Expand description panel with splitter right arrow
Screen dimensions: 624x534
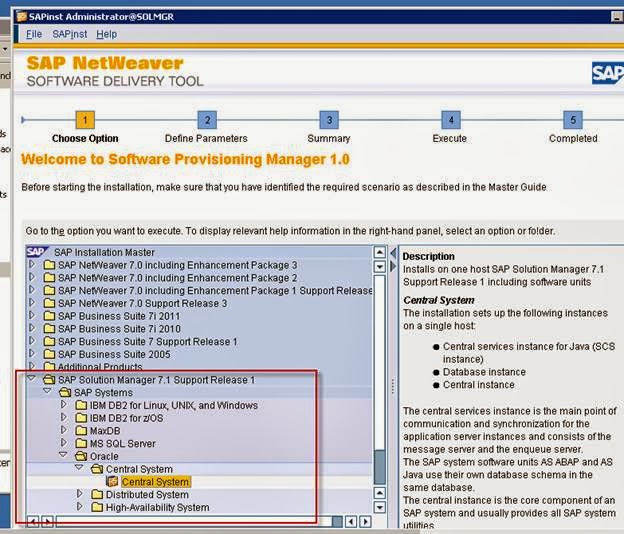tap(393, 266)
